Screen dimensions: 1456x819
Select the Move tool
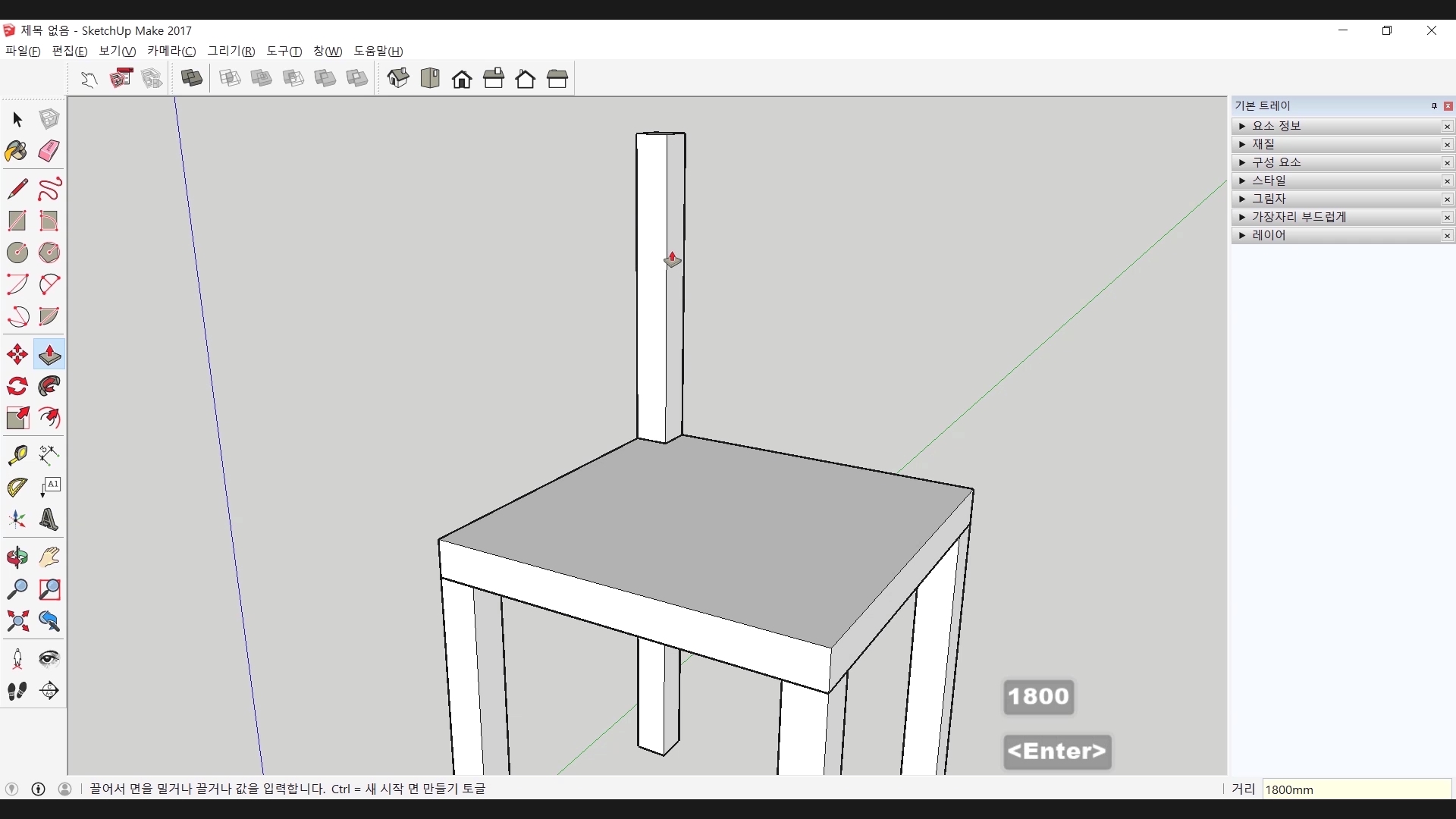(x=17, y=354)
